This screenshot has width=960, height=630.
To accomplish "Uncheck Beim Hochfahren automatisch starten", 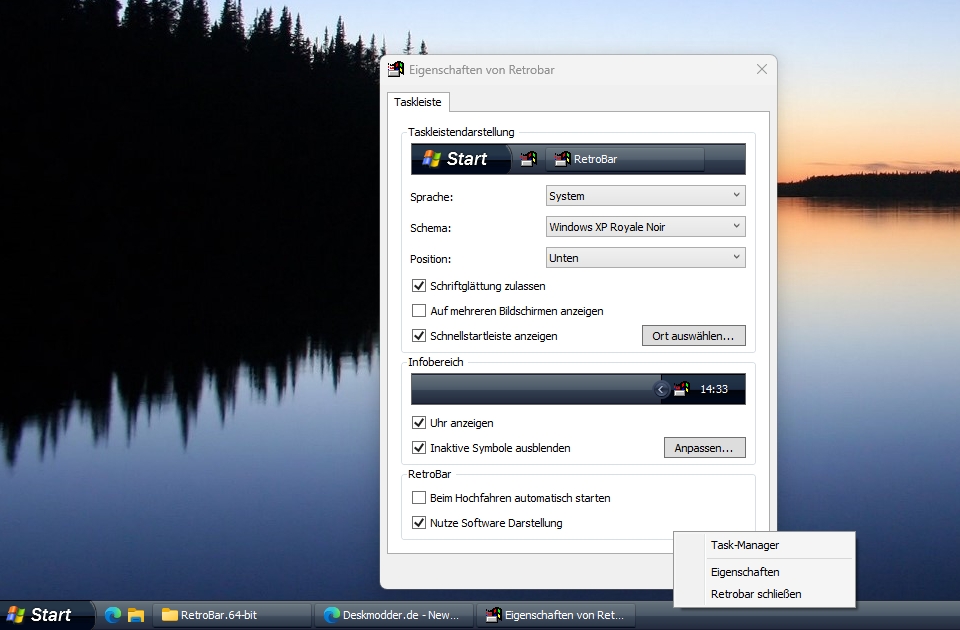I will click(419, 497).
